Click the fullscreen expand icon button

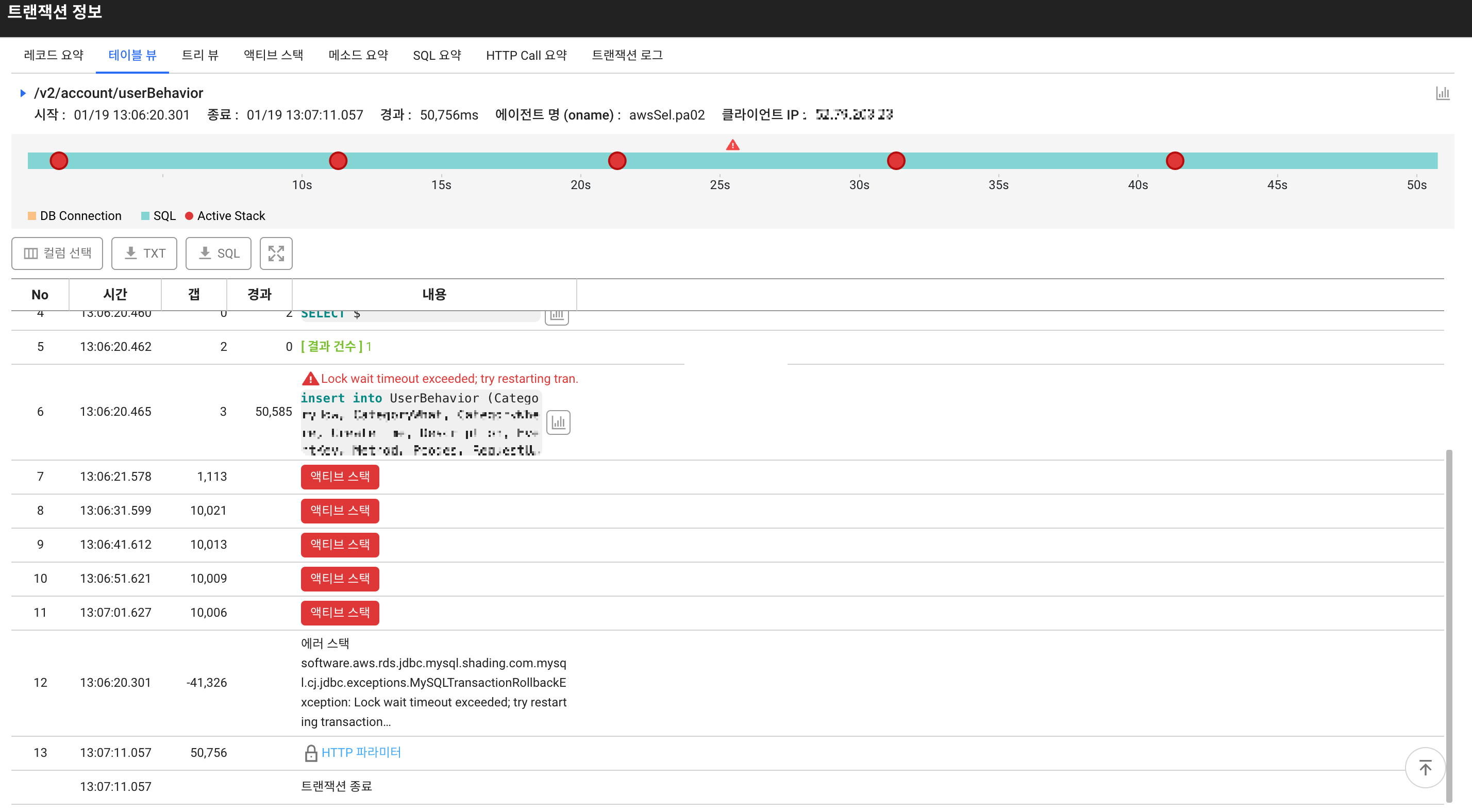tap(276, 253)
